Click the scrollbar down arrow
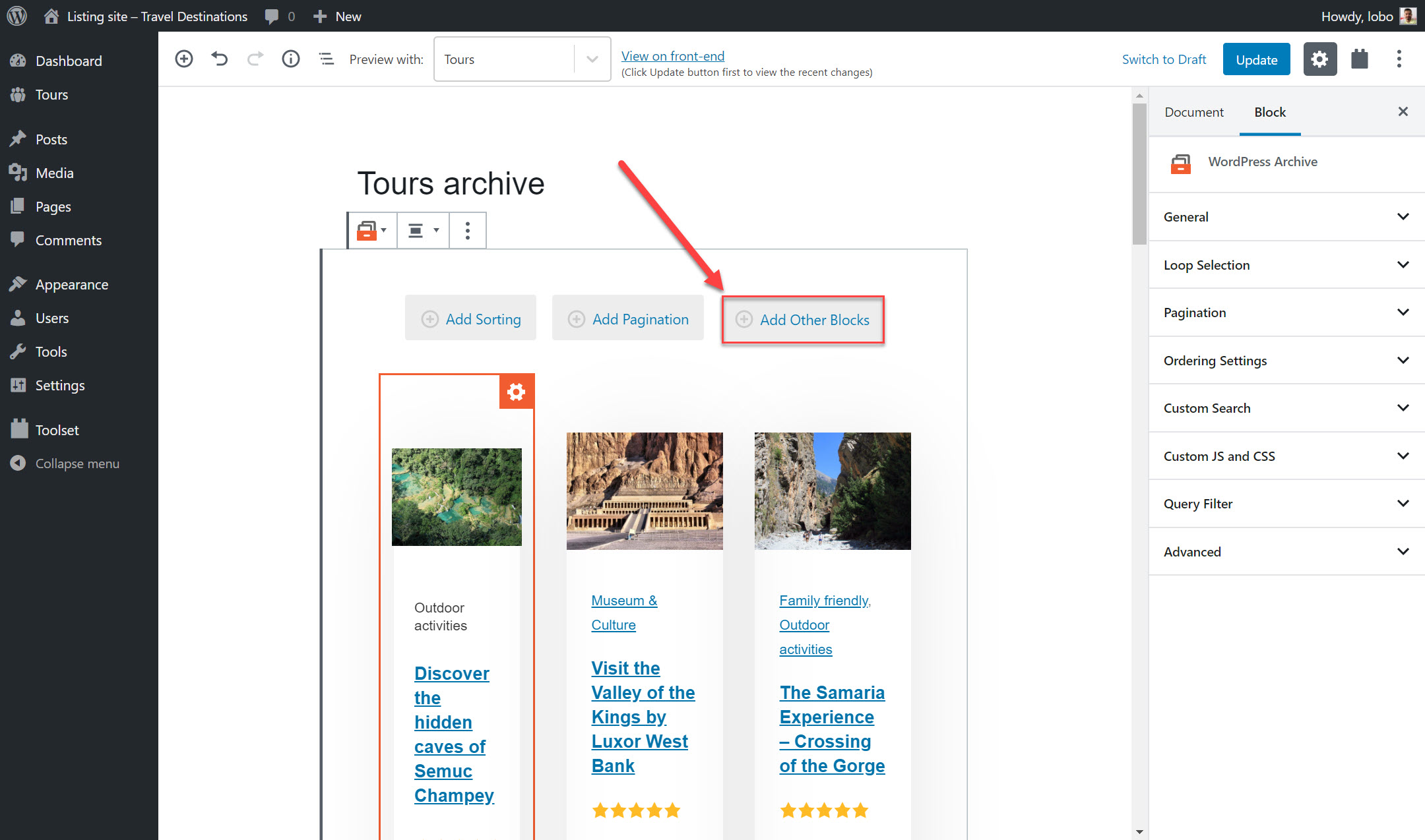 click(x=1139, y=833)
